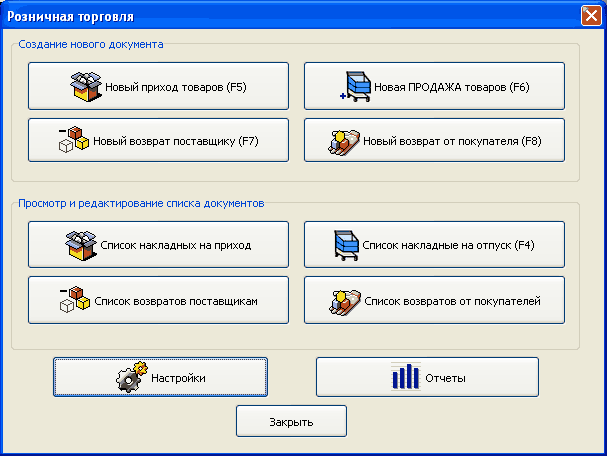Click the open box icon for new goods receipt (F5)
Image resolution: width=607 pixels, height=456 pixels.
tap(86, 87)
